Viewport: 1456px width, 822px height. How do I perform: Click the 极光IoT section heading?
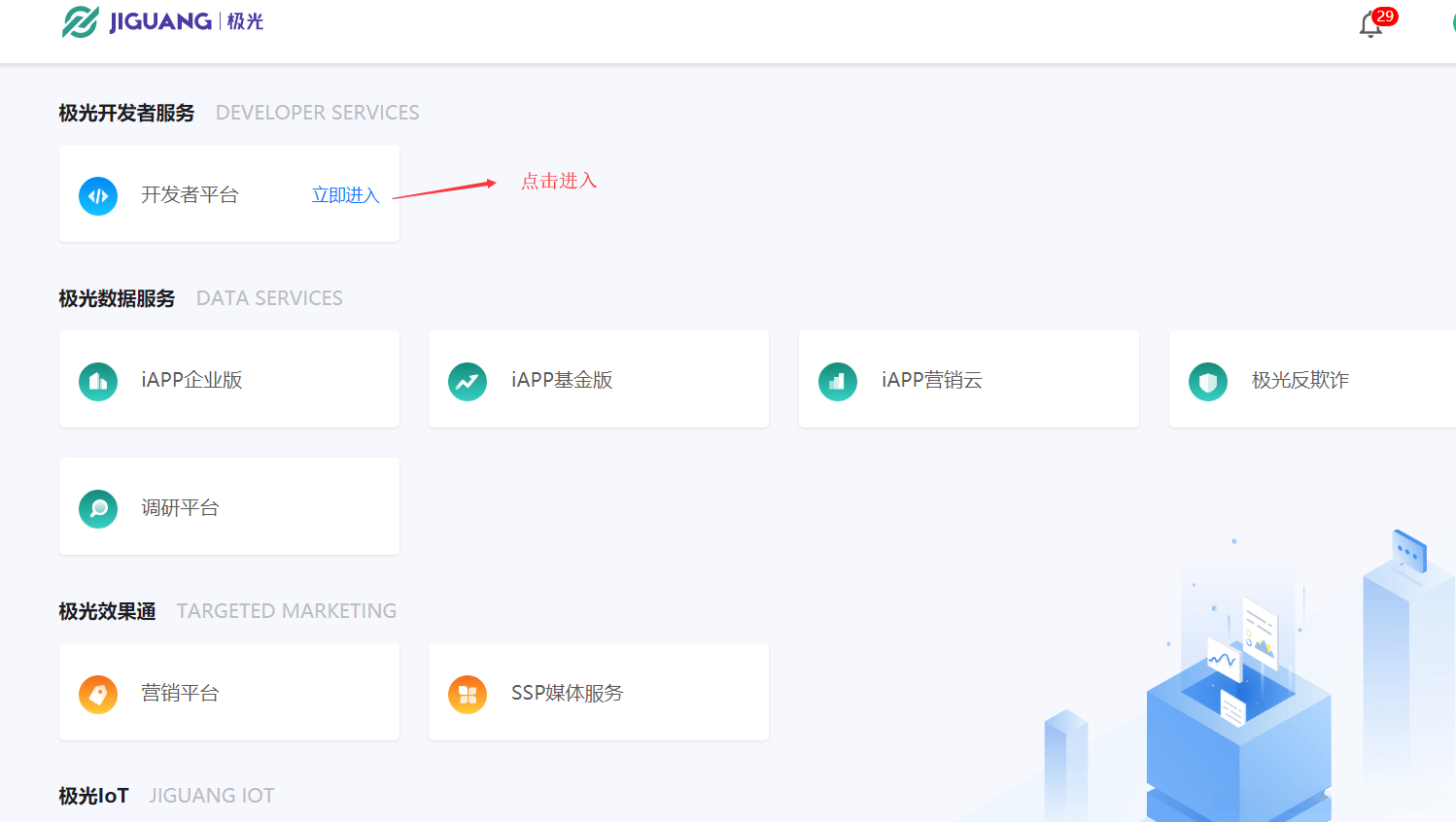[92, 795]
